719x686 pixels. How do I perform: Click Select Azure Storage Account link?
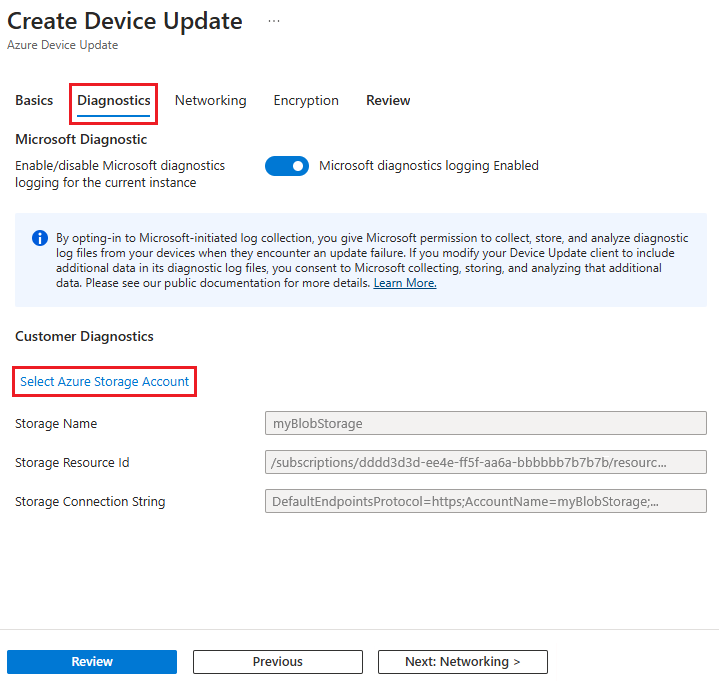pyautogui.click(x=105, y=382)
